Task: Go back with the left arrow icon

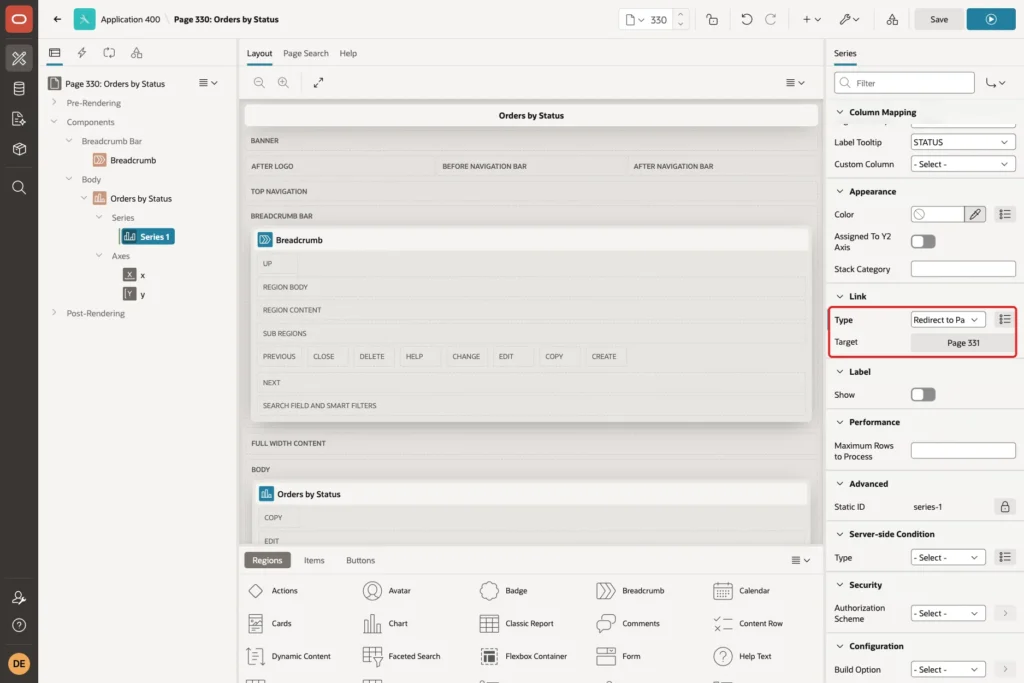Action: click(57, 19)
